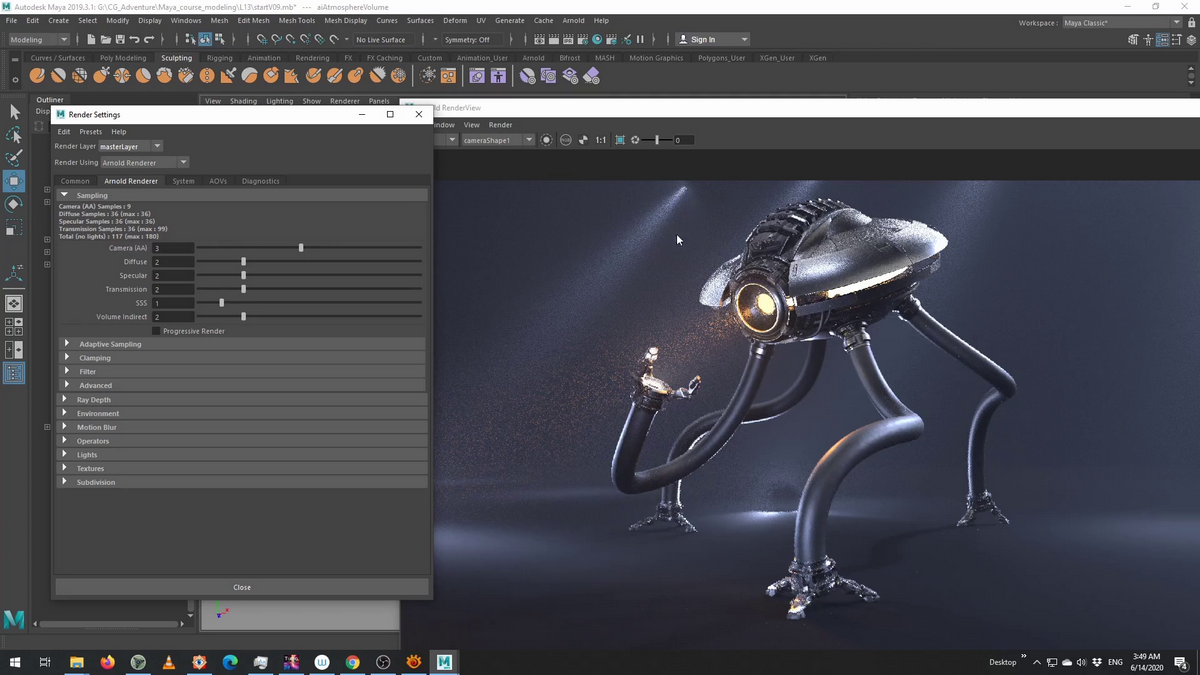The width and height of the screenshot is (1200, 675).
Task: Open the Rigging shelf tab
Action: tap(220, 58)
